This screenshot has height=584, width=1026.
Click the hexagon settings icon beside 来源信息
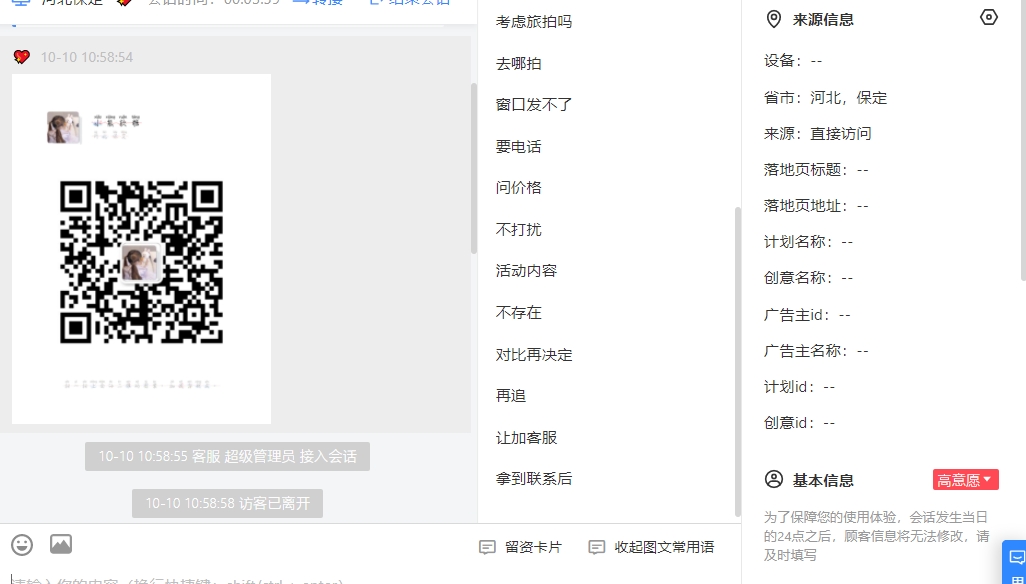click(x=989, y=18)
